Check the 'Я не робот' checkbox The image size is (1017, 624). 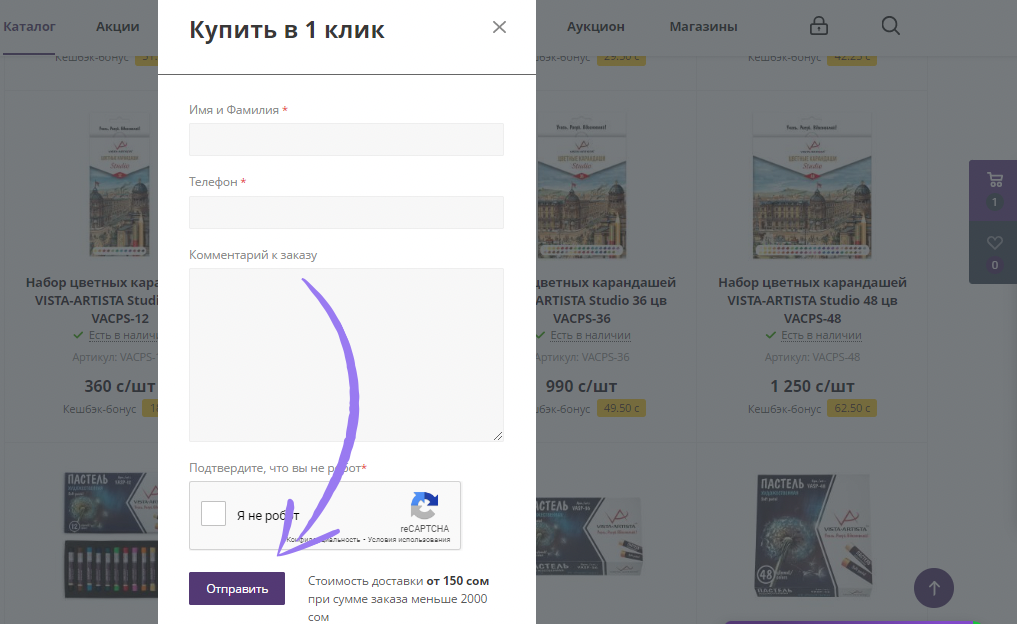[x=214, y=514]
